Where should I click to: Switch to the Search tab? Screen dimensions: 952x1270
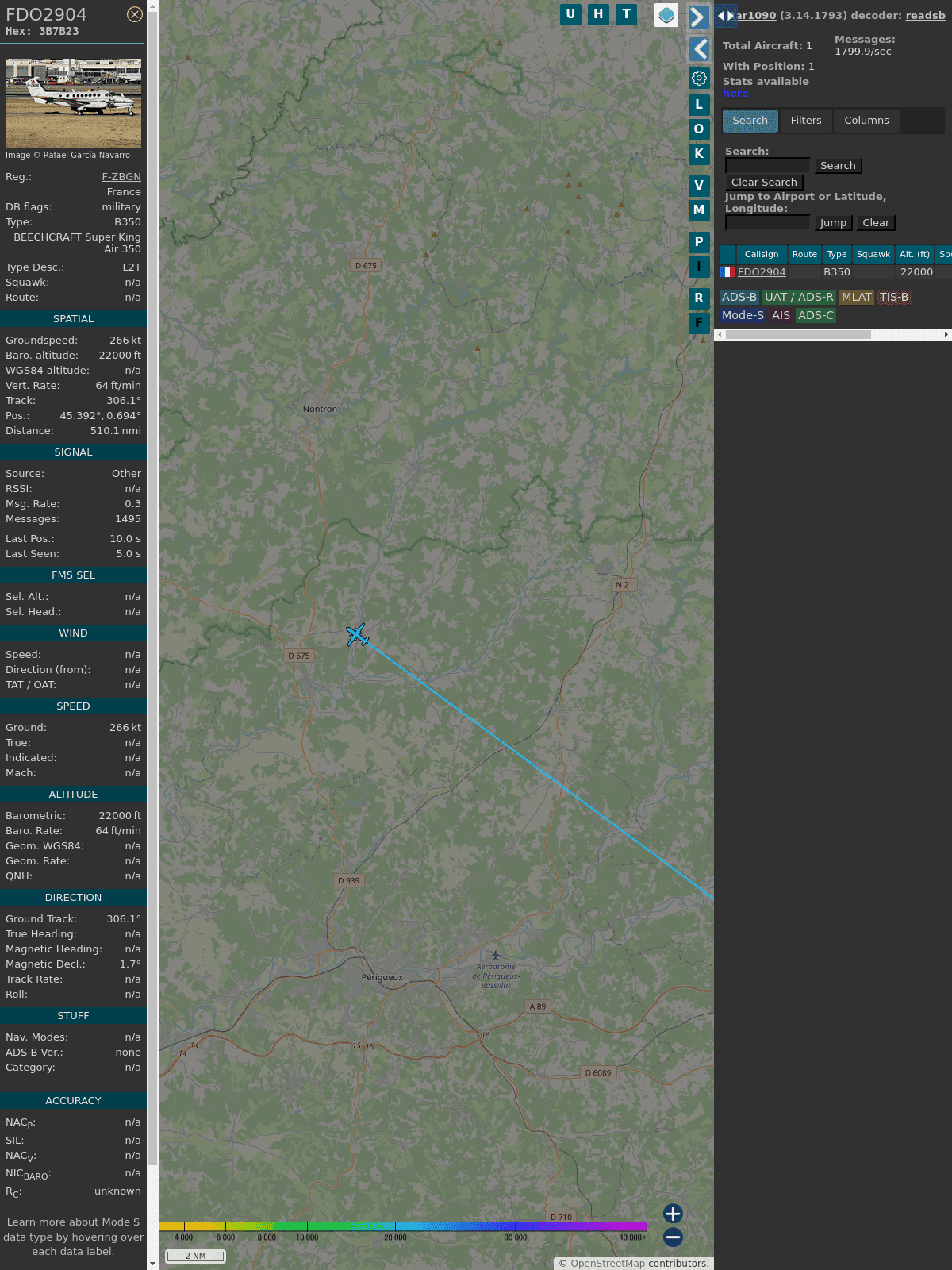[750, 121]
